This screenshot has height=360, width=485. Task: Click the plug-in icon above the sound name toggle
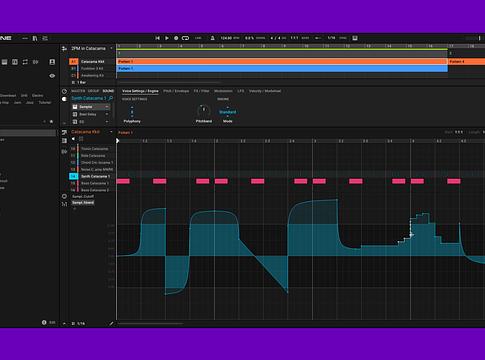[64, 91]
